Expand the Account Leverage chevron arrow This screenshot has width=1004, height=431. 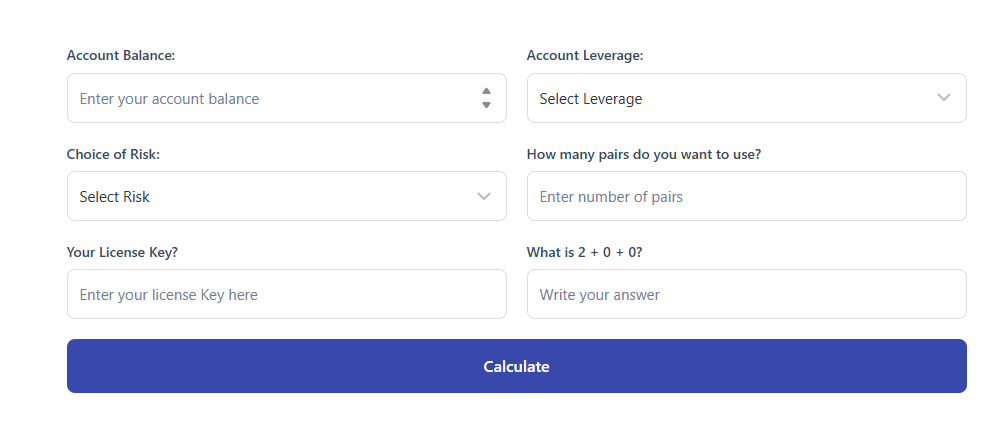click(944, 98)
